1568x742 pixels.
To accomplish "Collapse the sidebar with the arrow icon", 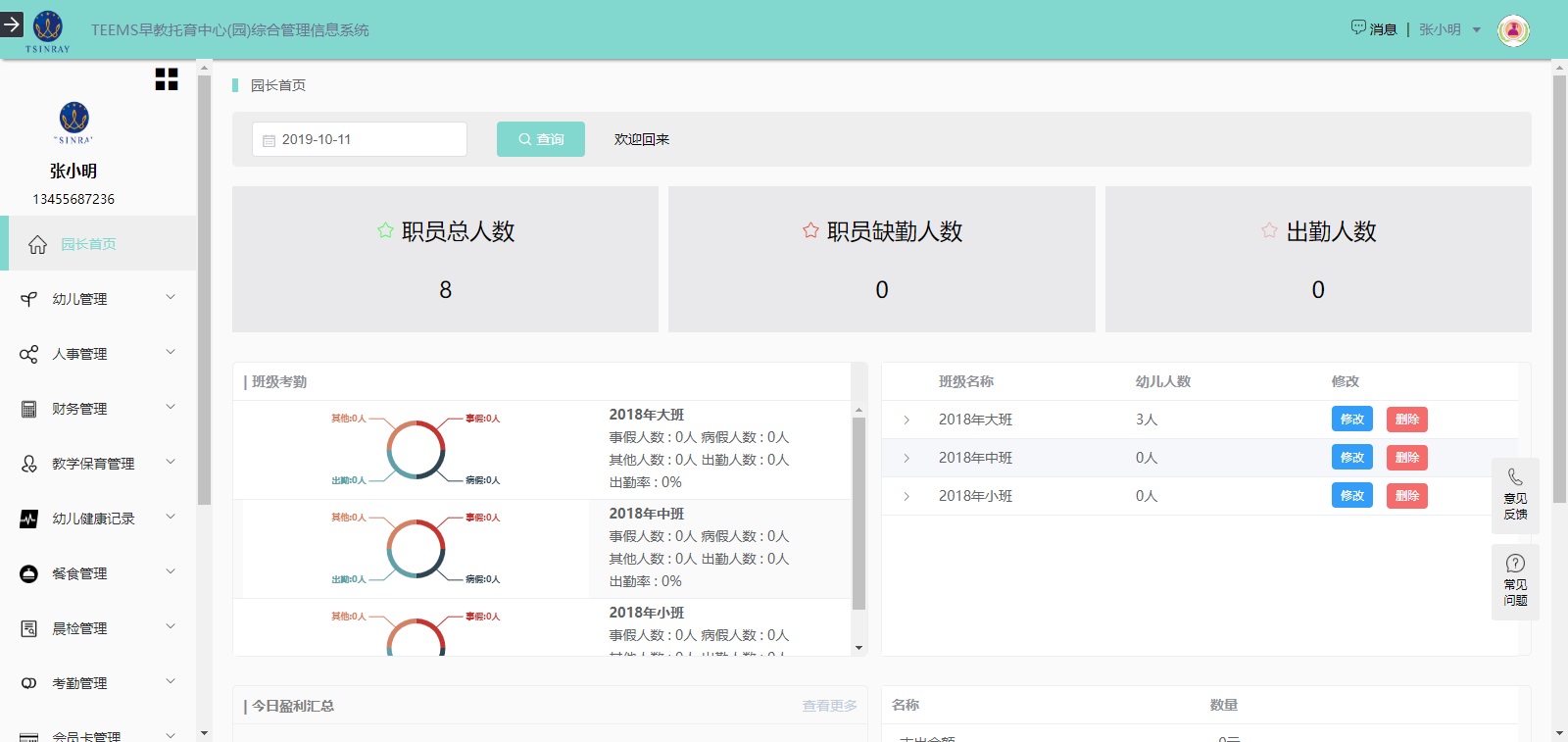I will (x=12, y=24).
